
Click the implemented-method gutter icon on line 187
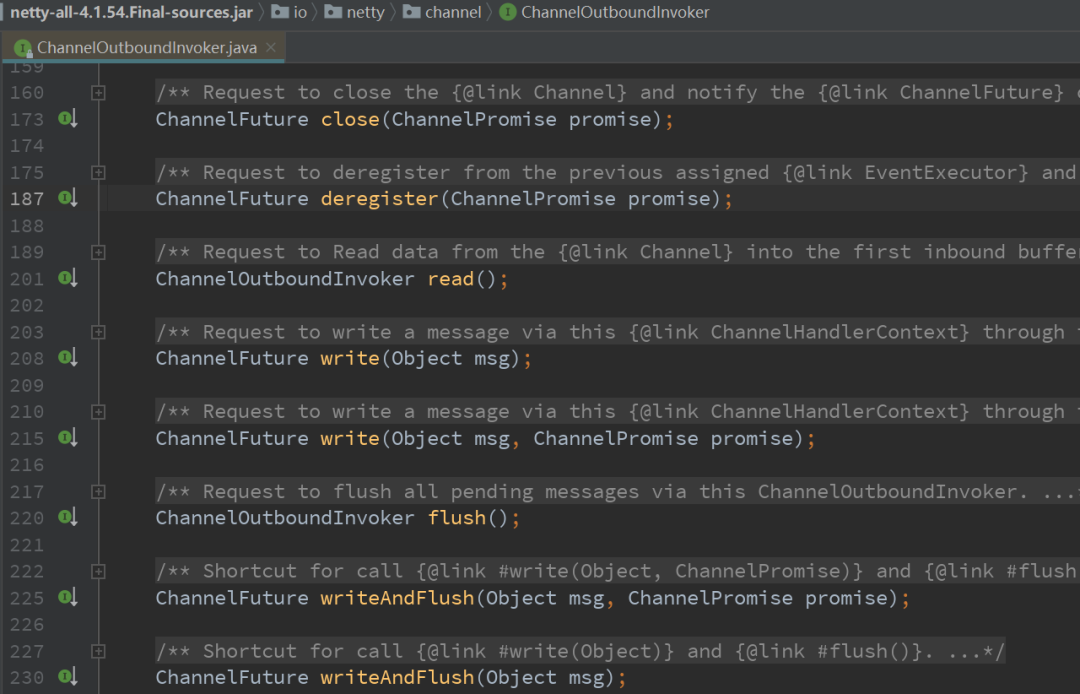(68, 199)
